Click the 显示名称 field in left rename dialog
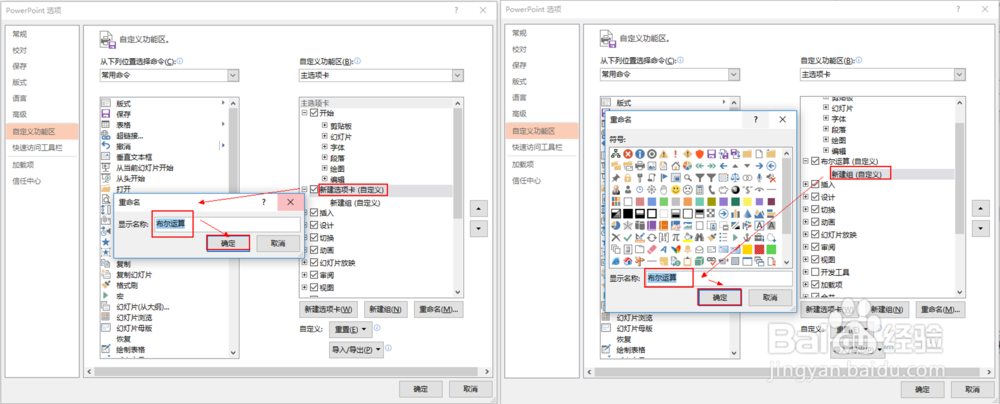 [x=226, y=224]
